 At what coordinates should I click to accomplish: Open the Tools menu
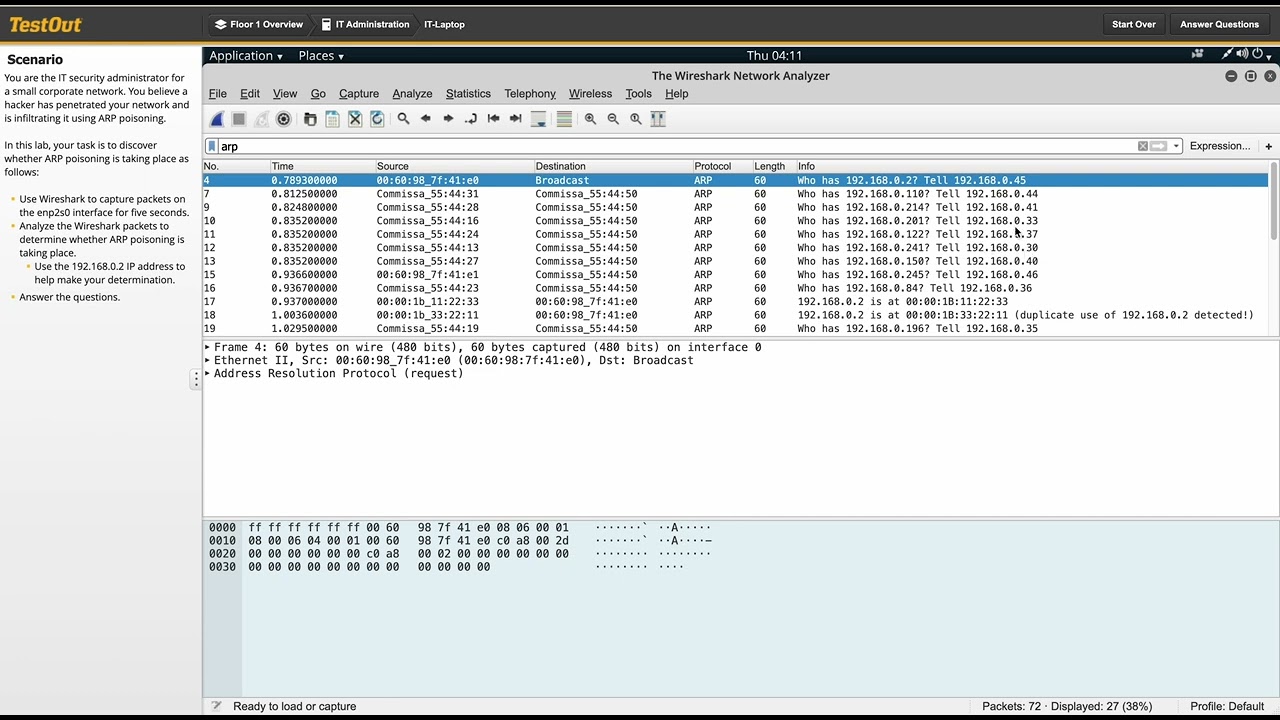pos(638,94)
